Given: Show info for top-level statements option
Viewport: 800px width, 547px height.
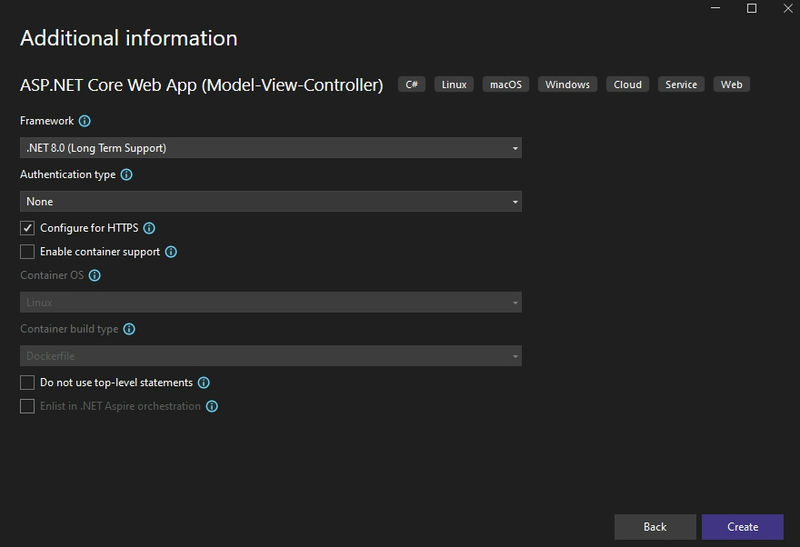Looking at the screenshot, I should (x=204, y=383).
